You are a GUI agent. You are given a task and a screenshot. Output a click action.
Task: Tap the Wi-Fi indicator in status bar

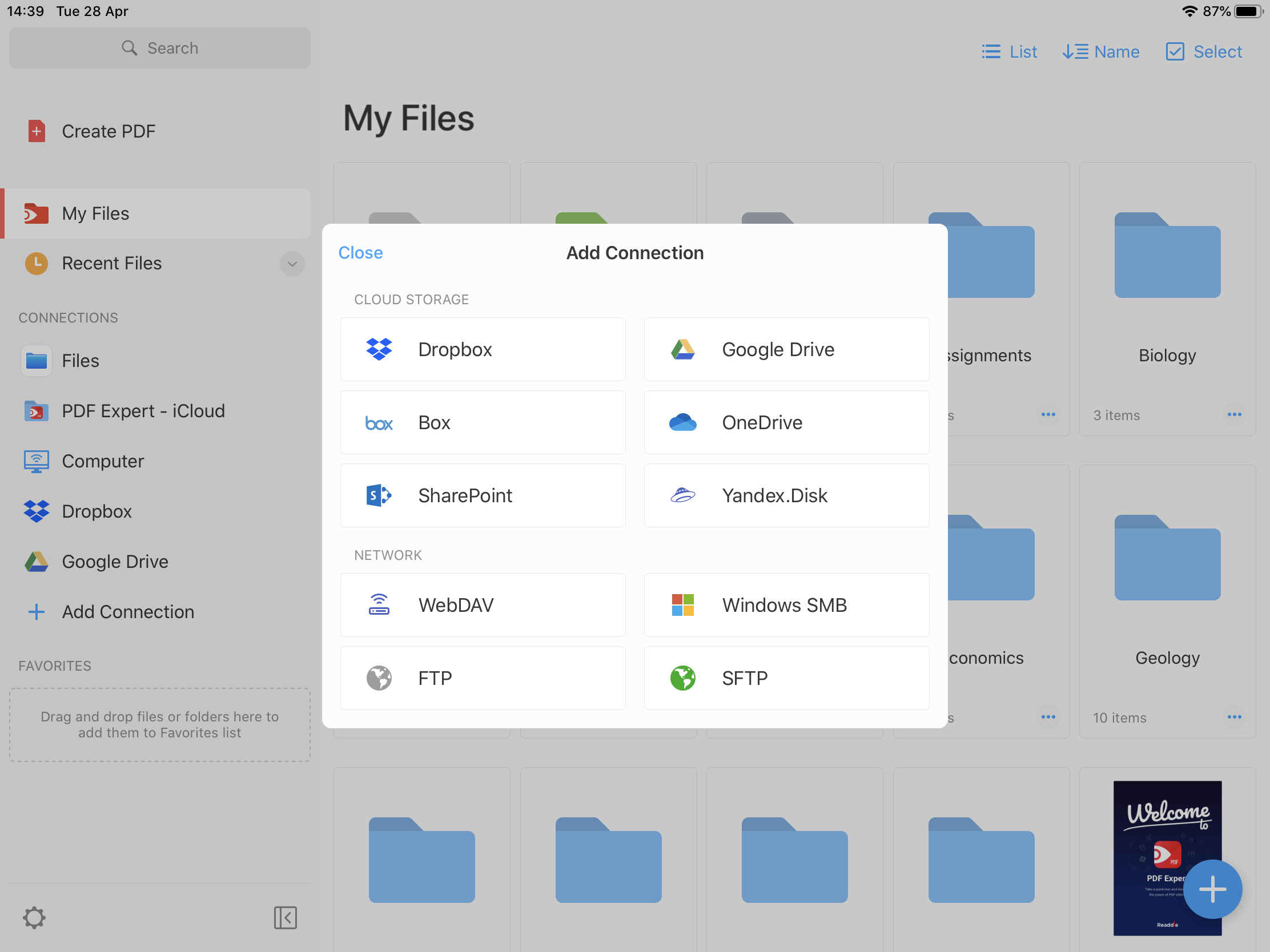click(x=1189, y=11)
